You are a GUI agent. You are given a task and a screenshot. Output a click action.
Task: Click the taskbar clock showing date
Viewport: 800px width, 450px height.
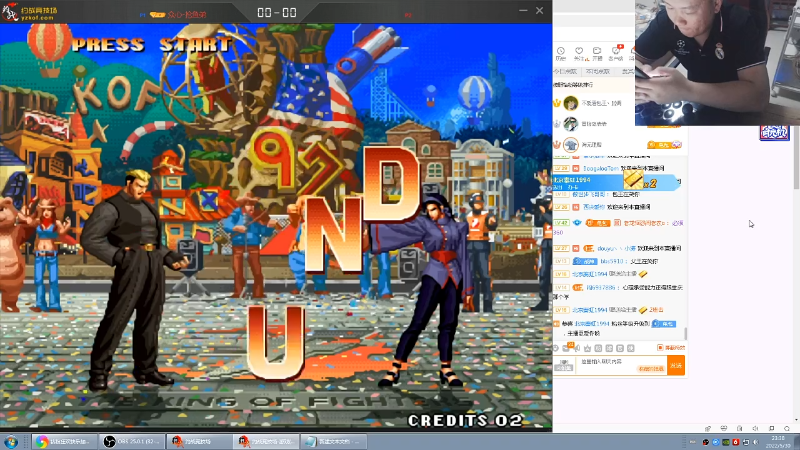click(x=778, y=441)
